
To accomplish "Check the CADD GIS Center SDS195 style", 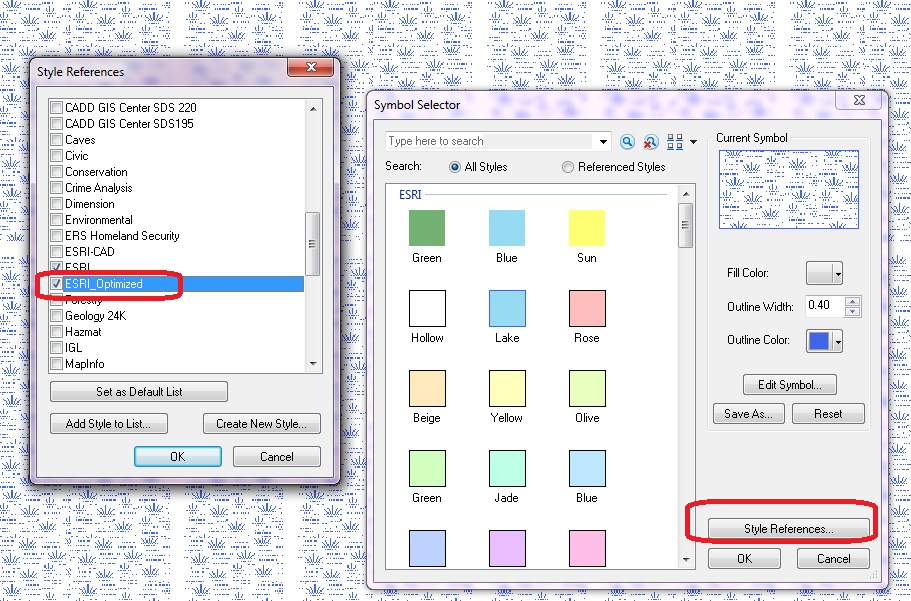I will point(56,124).
